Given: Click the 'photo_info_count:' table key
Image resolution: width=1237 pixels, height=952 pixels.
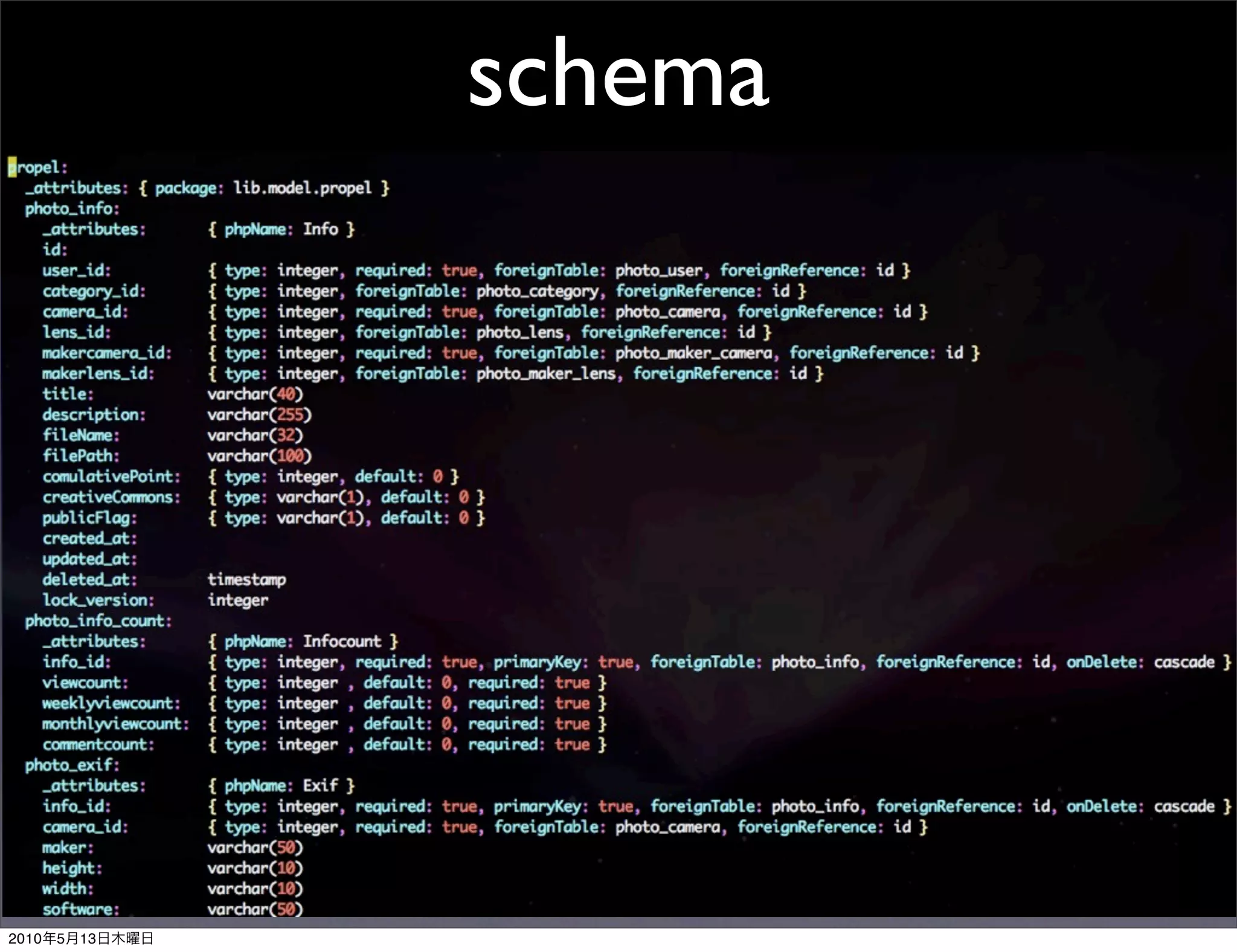Looking at the screenshot, I should click(98, 621).
